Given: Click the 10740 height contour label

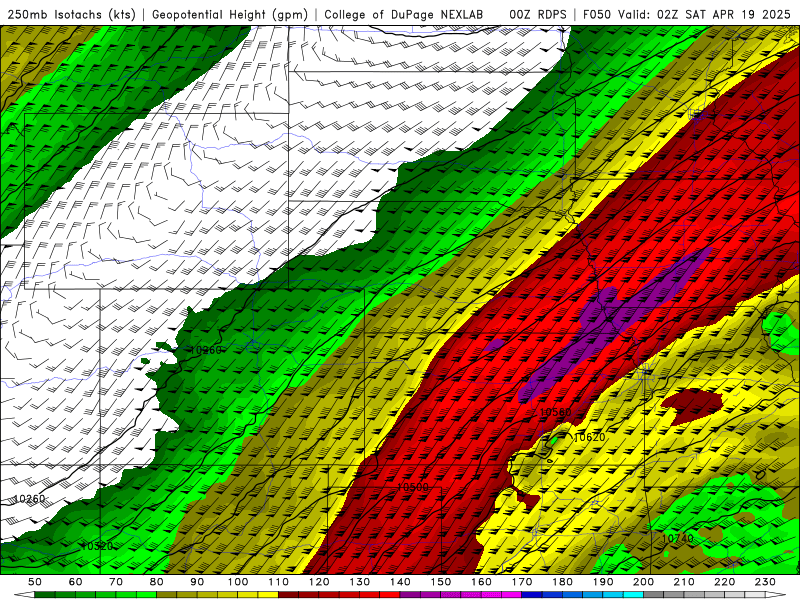Looking at the screenshot, I should click(678, 538).
